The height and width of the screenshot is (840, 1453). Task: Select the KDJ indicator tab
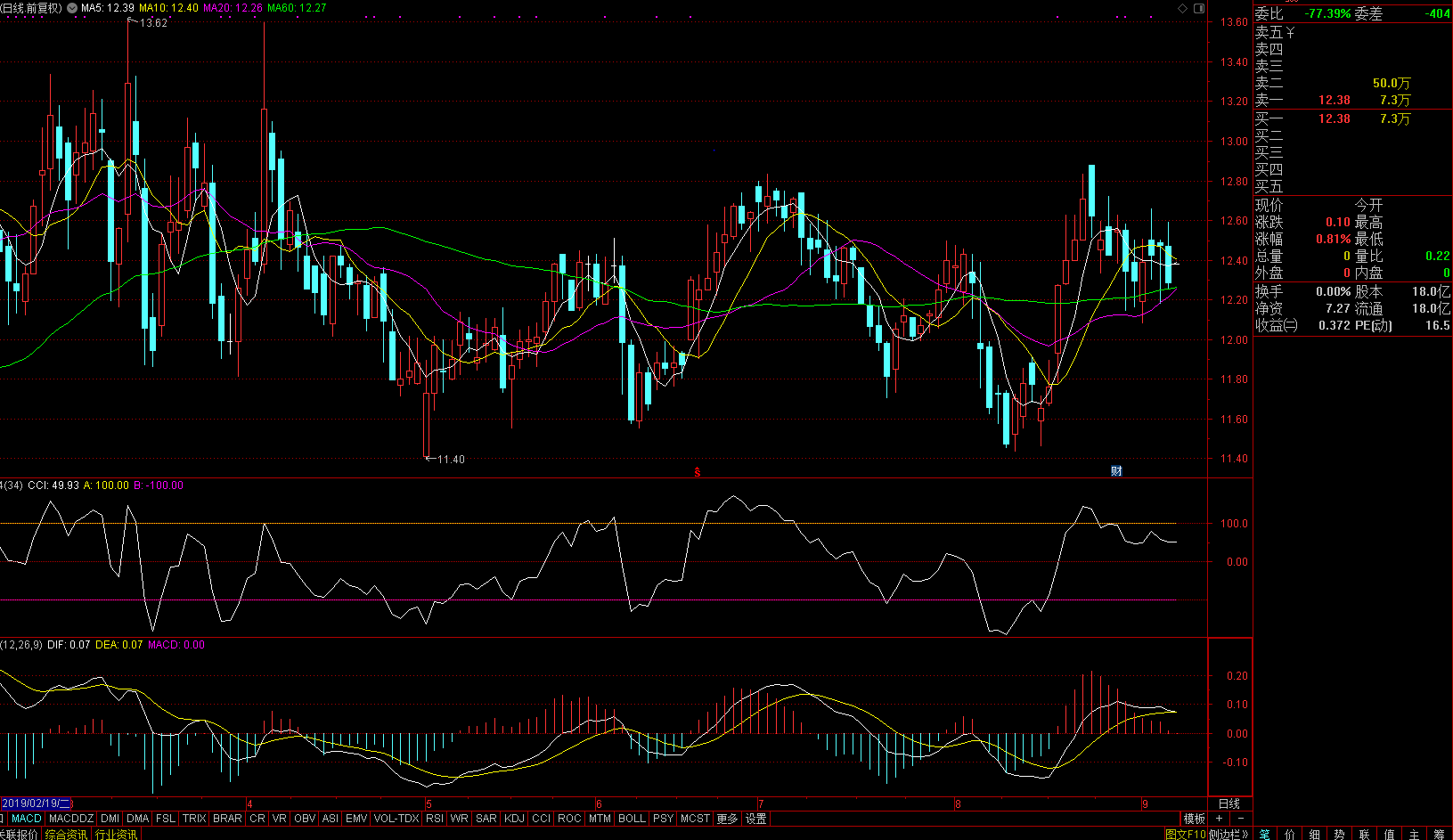click(x=515, y=819)
